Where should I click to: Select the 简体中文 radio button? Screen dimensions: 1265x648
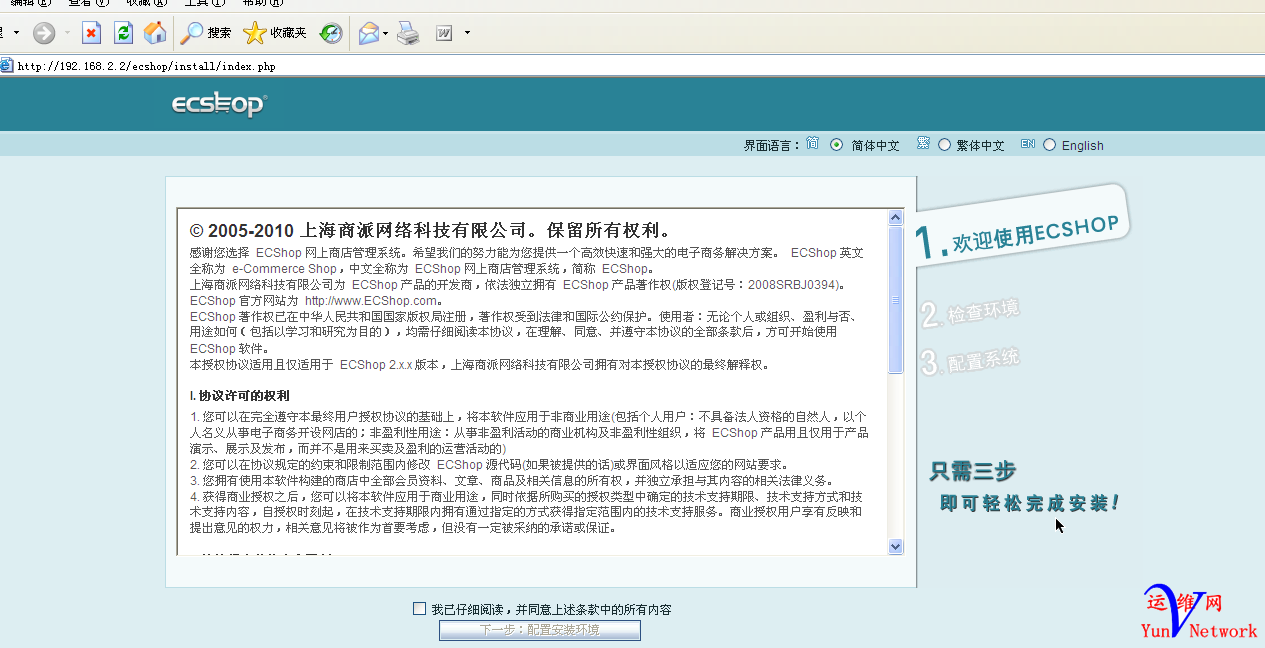click(x=837, y=145)
